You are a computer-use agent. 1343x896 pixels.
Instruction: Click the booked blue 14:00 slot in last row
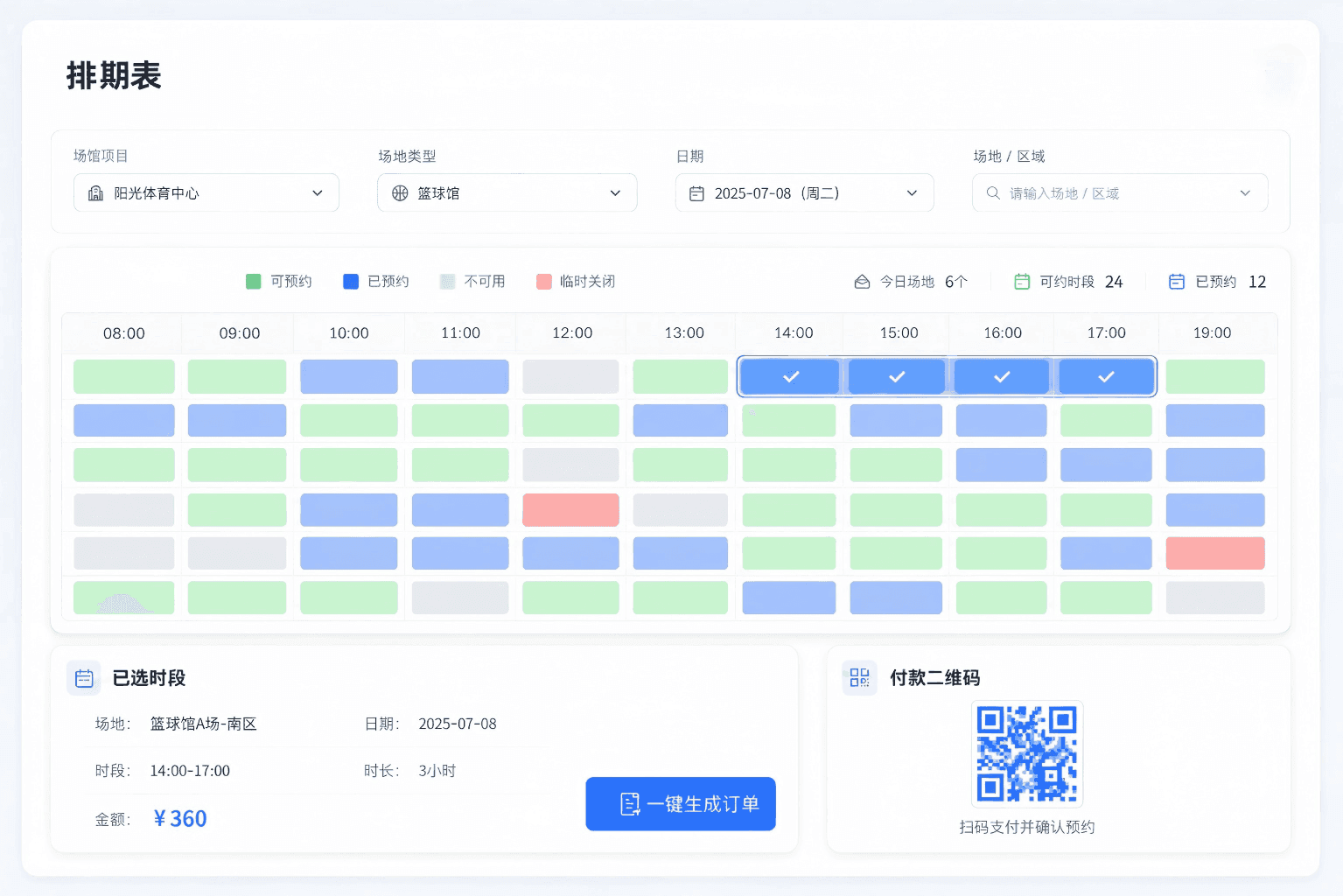(x=789, y=598)
